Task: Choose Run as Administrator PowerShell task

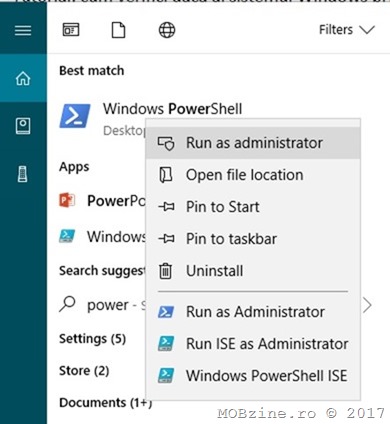Action: [253, 312]
